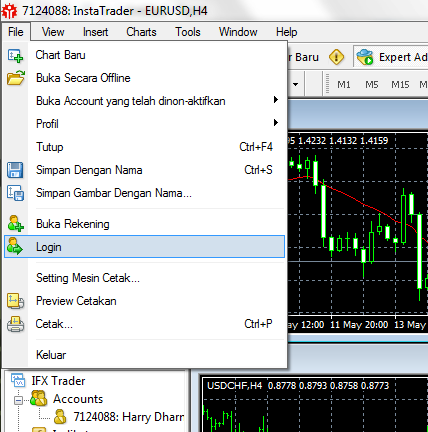428x432 pixels.
Task: Collapse the Accounts tree node
Action: tap(18, 400)
